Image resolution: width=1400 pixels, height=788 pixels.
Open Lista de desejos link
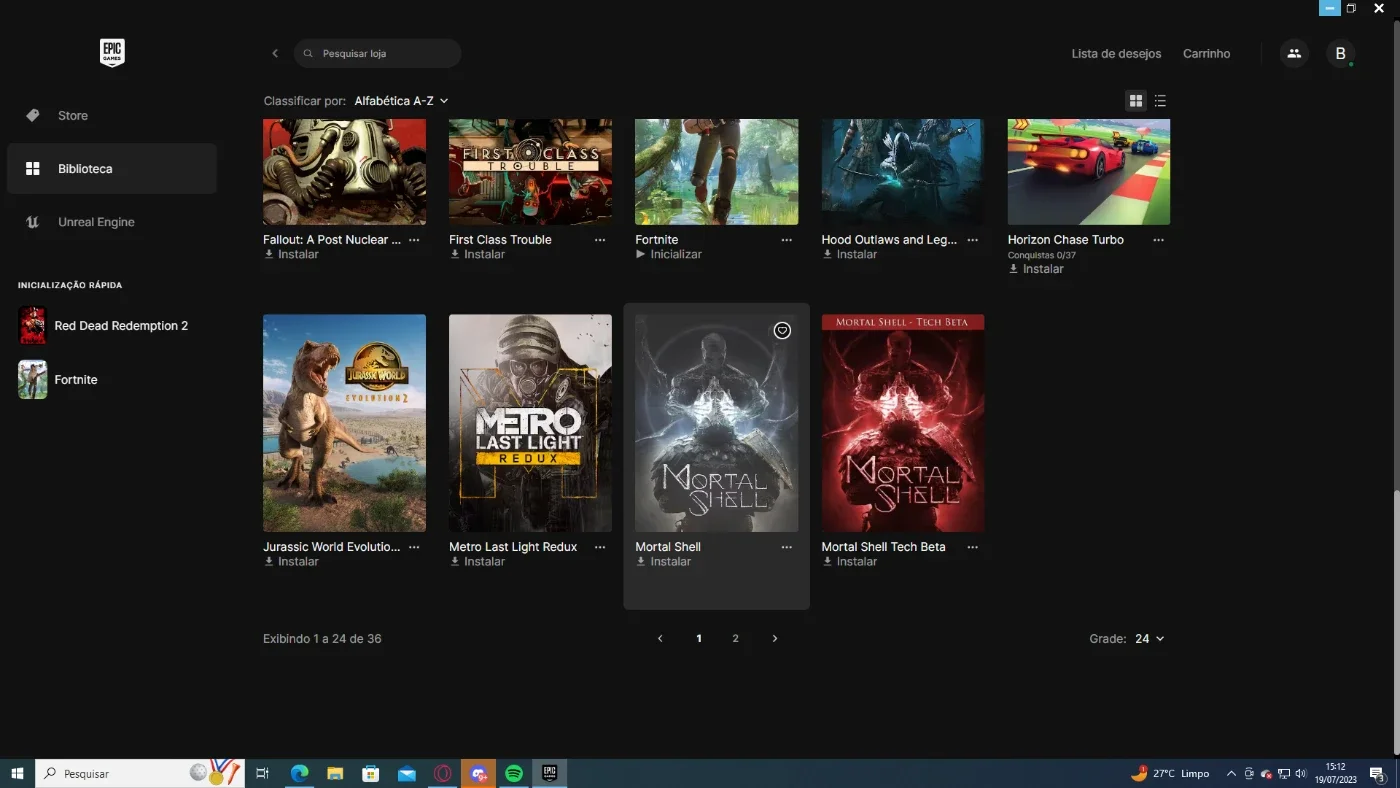(x=1116, y=54)
